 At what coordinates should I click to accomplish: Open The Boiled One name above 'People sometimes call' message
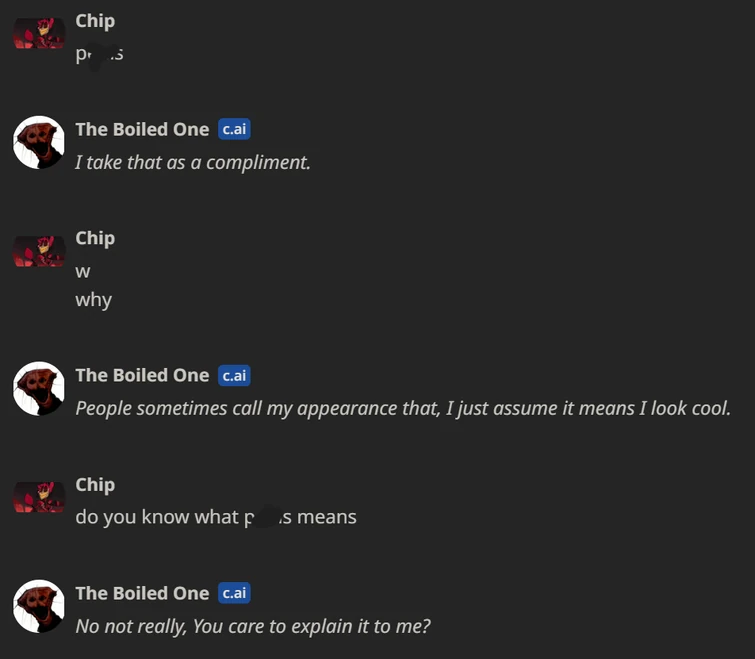[142, 375]
